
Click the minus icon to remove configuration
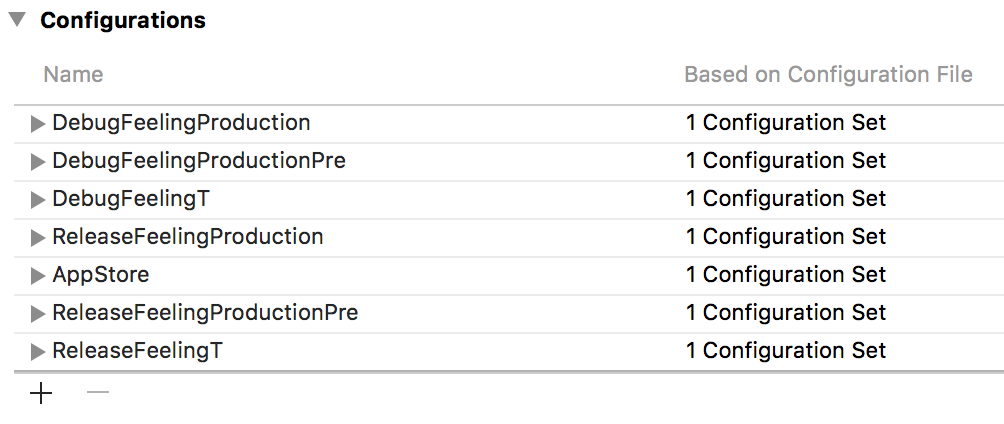97,393
